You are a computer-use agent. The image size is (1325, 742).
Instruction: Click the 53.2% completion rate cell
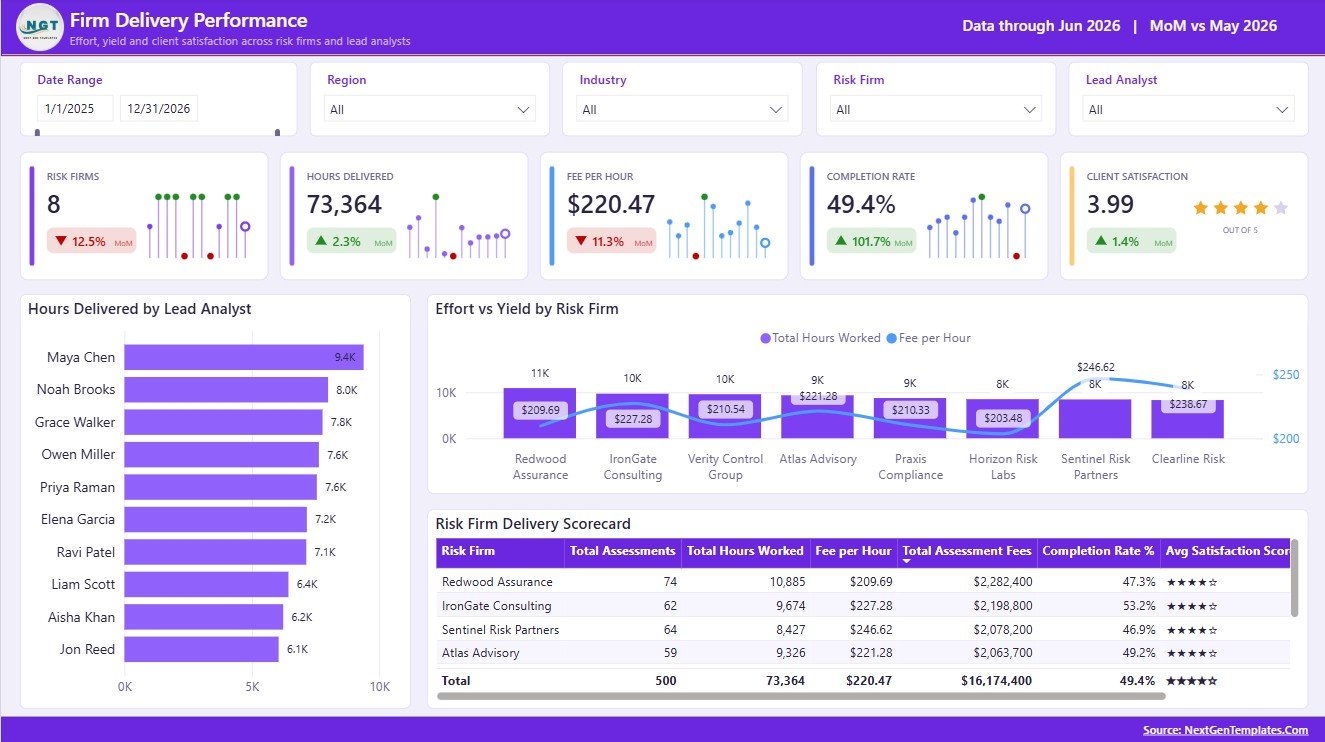[x=1139, y=606]
